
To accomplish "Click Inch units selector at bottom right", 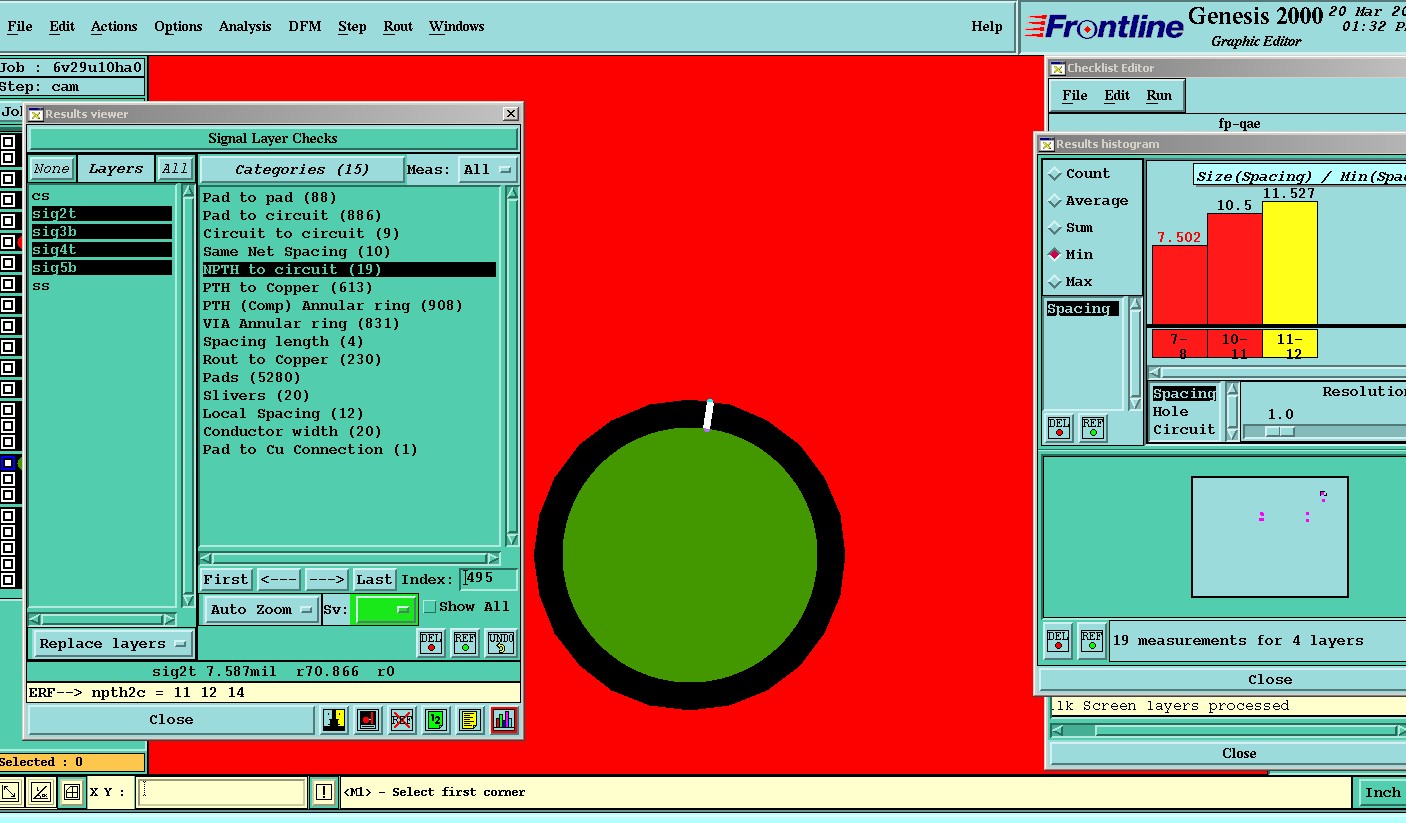I will pyautogui.click(x=1382, y=792).
